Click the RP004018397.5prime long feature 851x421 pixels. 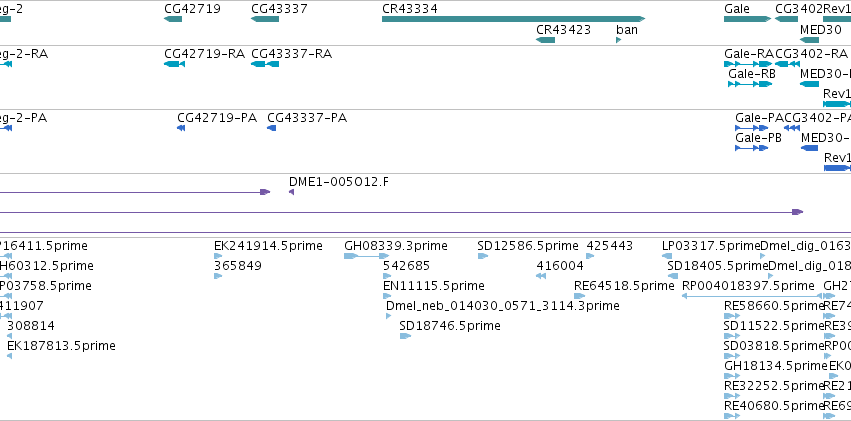click(x=752, y=296)
